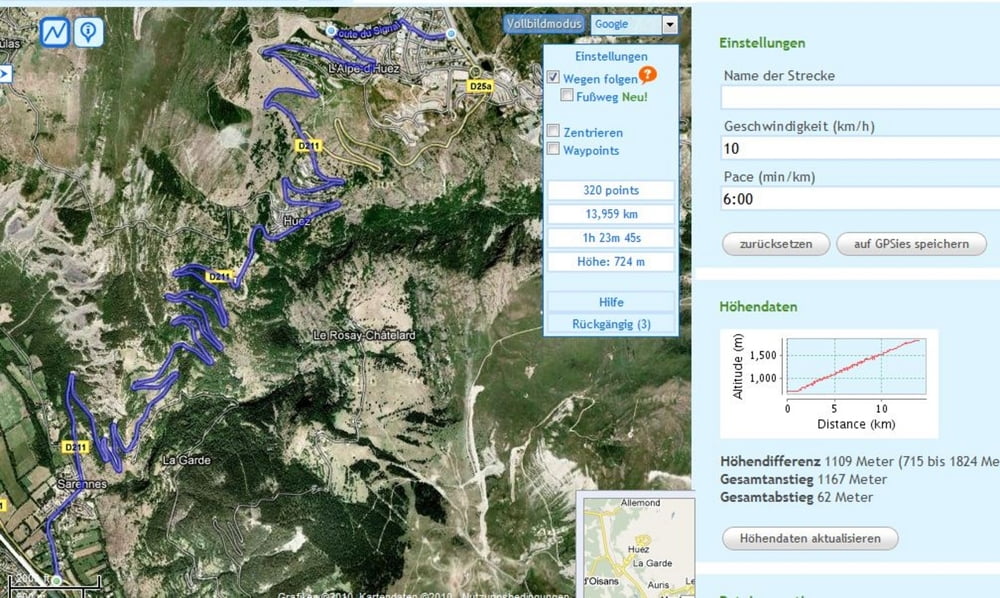Click the Gesamtabstieg 62 Meter text
The image size is (1000, 598).
[x=797, y=497]
